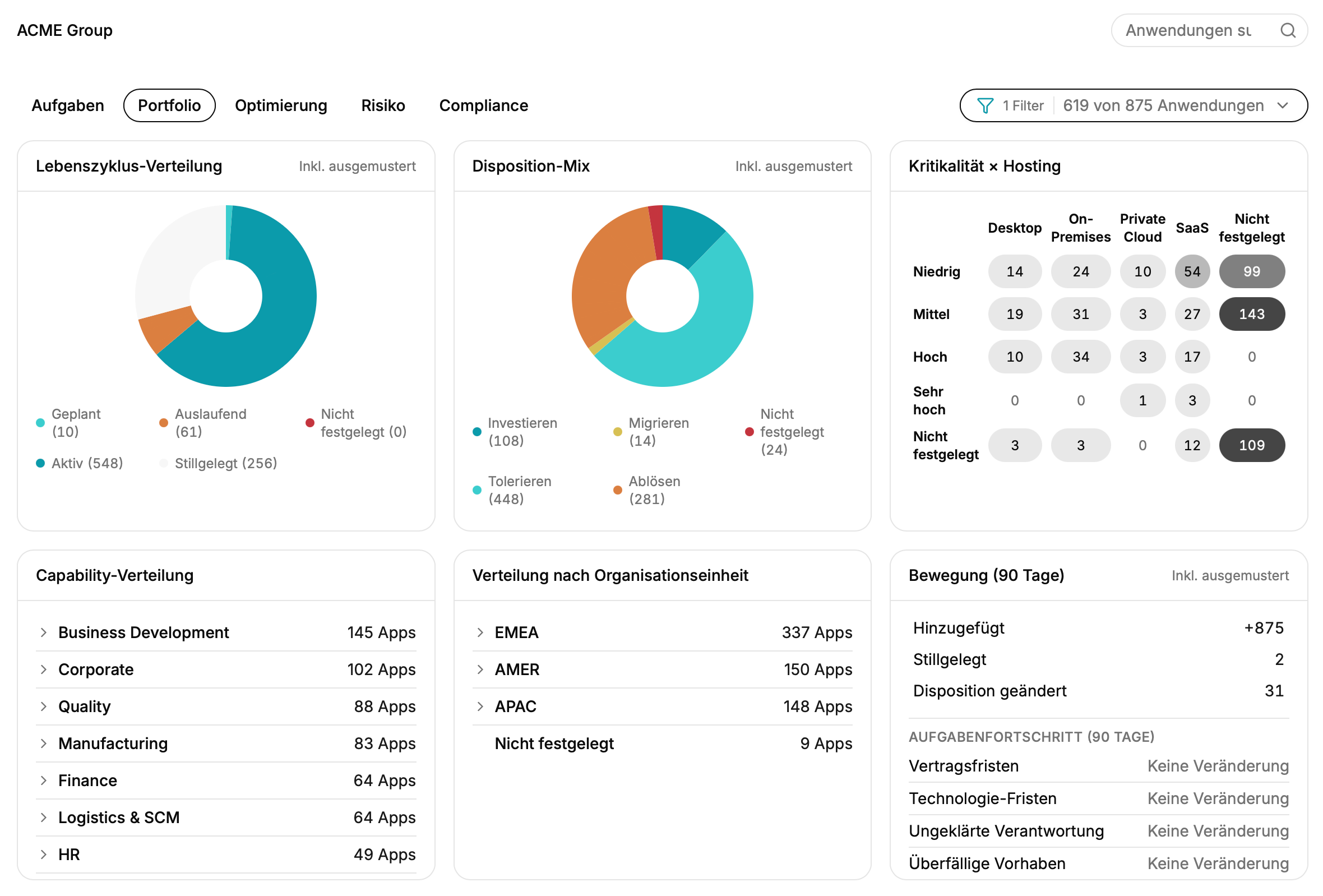This screenshot has height=896, width=1323.
Task: Click the Disposition geändert row
Action: point(1098,690)
